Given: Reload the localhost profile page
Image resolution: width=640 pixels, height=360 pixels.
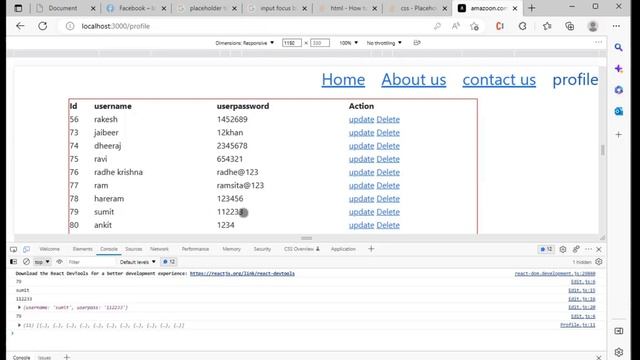Looking at the screenshot, I should click(x=42, y=26).
